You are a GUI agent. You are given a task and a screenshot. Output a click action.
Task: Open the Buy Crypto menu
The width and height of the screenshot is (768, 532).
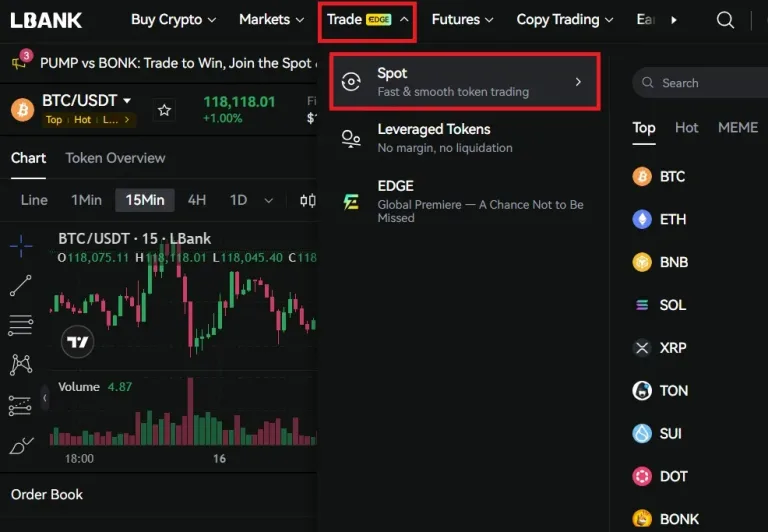pyautogui.click(x=173, y=20)
